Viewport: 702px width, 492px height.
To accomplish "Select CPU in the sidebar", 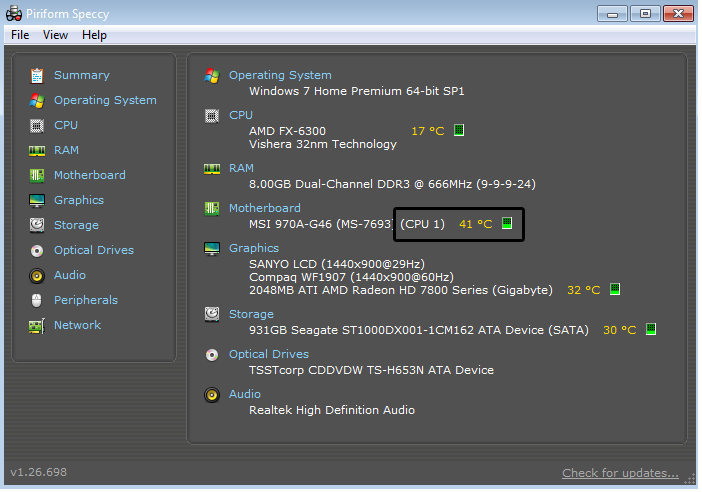I will point(66,125).
